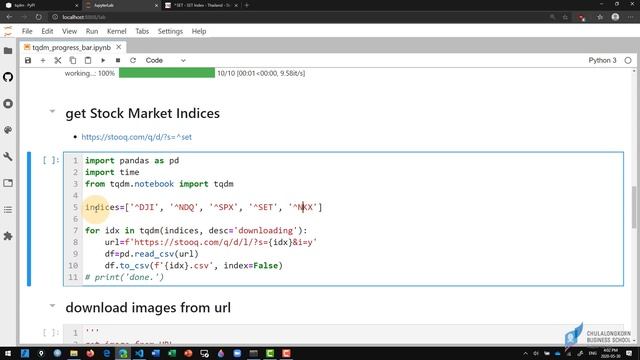Click the df.to_csv code line

[193, 266]
